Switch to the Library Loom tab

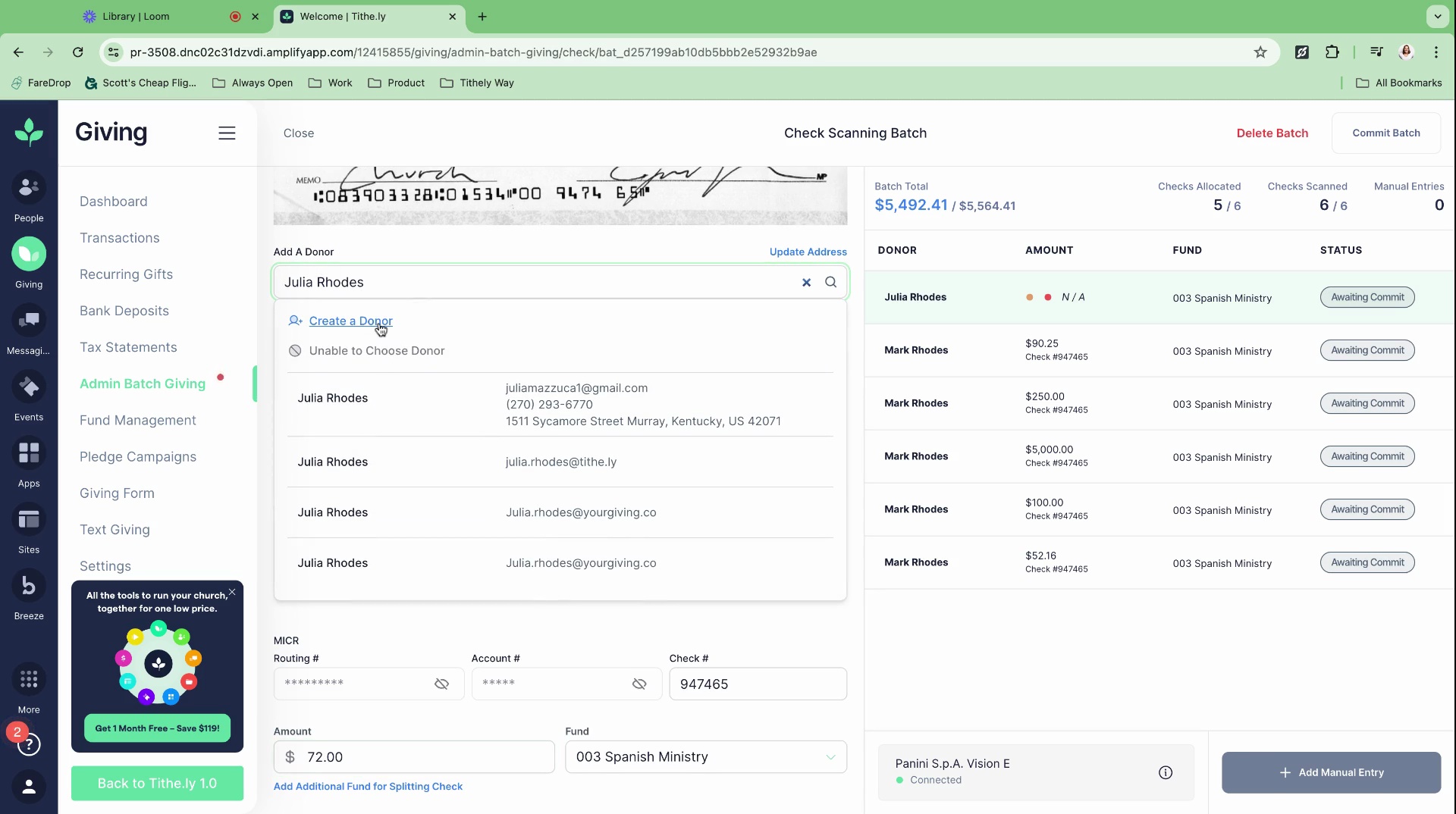[x=136, y=17]
